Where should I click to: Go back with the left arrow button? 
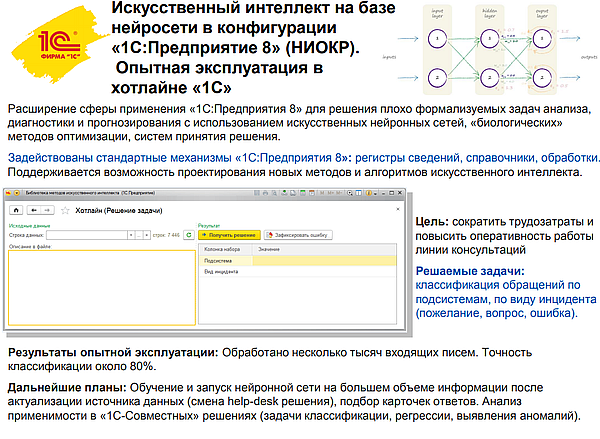tap(34, 210)
